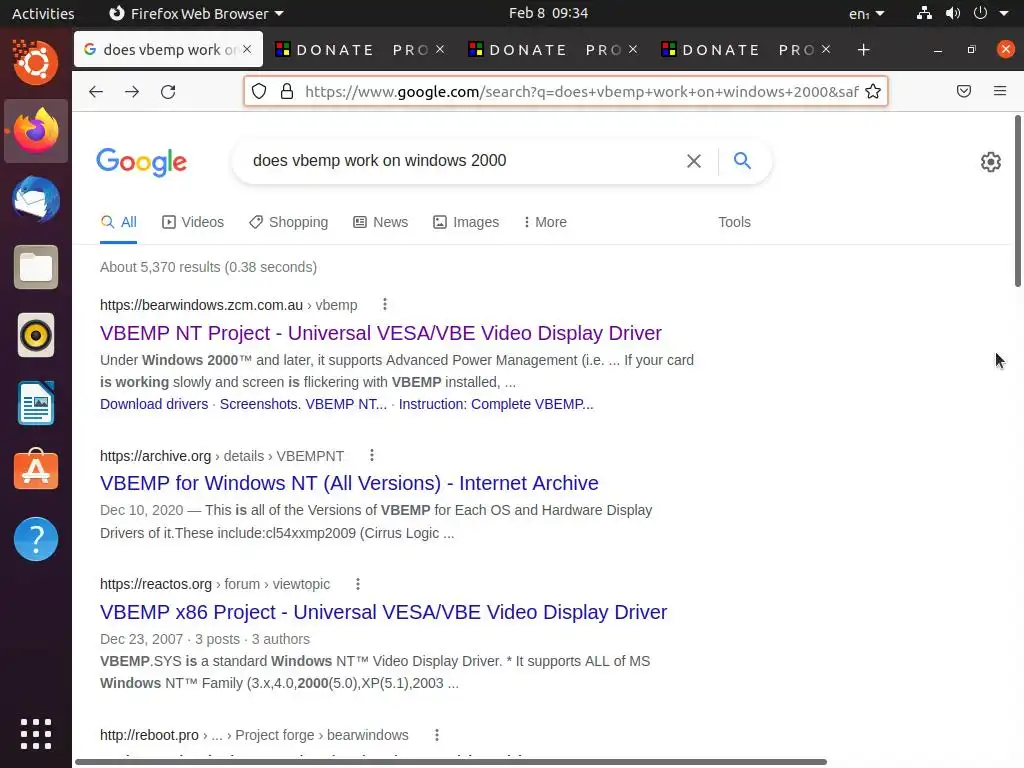This screenshot has width=1024, height=768.
Task: Launch Thunderbird Mail from dock
Action: 36,199
